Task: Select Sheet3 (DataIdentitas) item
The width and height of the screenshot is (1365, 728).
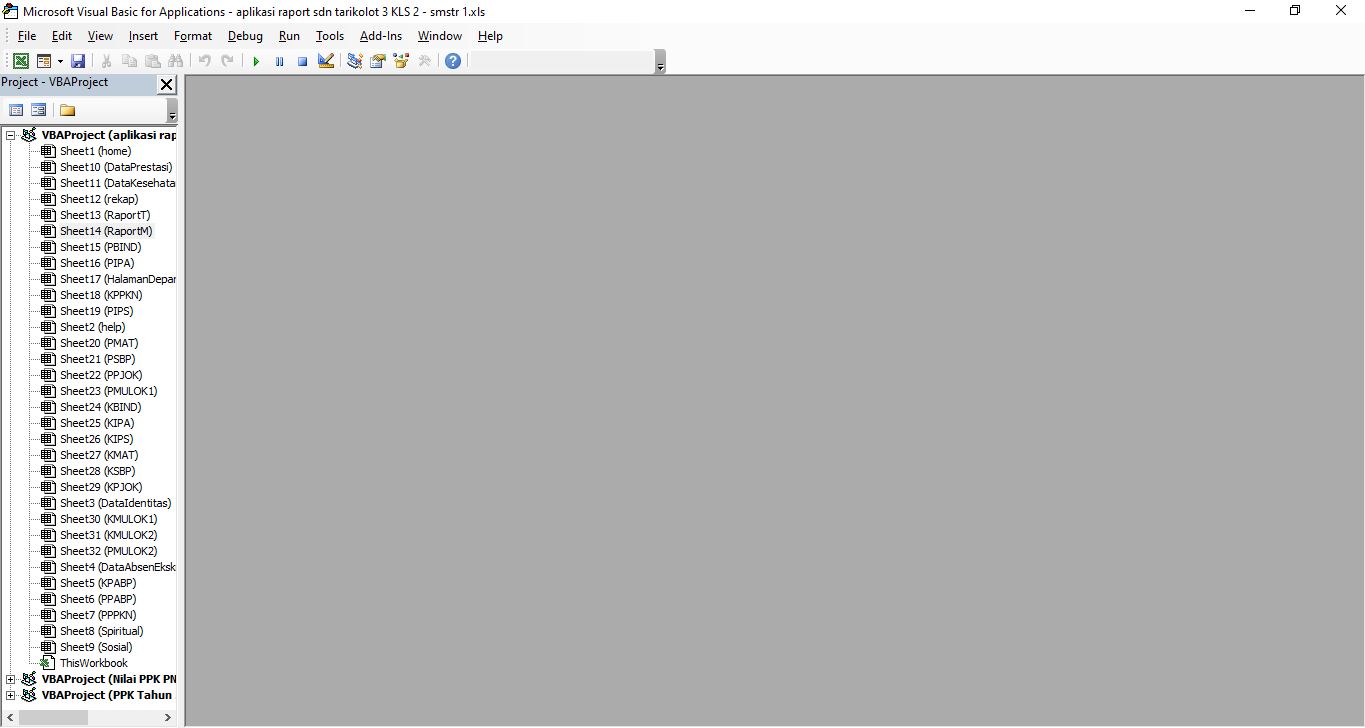Action: (x=115, y=503)
